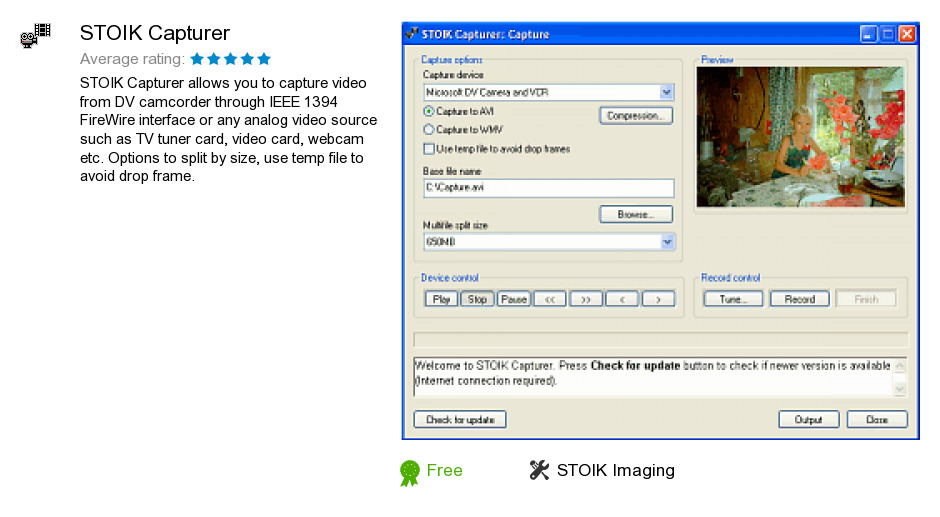Click the fast forward >> button
This screenshot has height=517, width=940.
point(586,299)
